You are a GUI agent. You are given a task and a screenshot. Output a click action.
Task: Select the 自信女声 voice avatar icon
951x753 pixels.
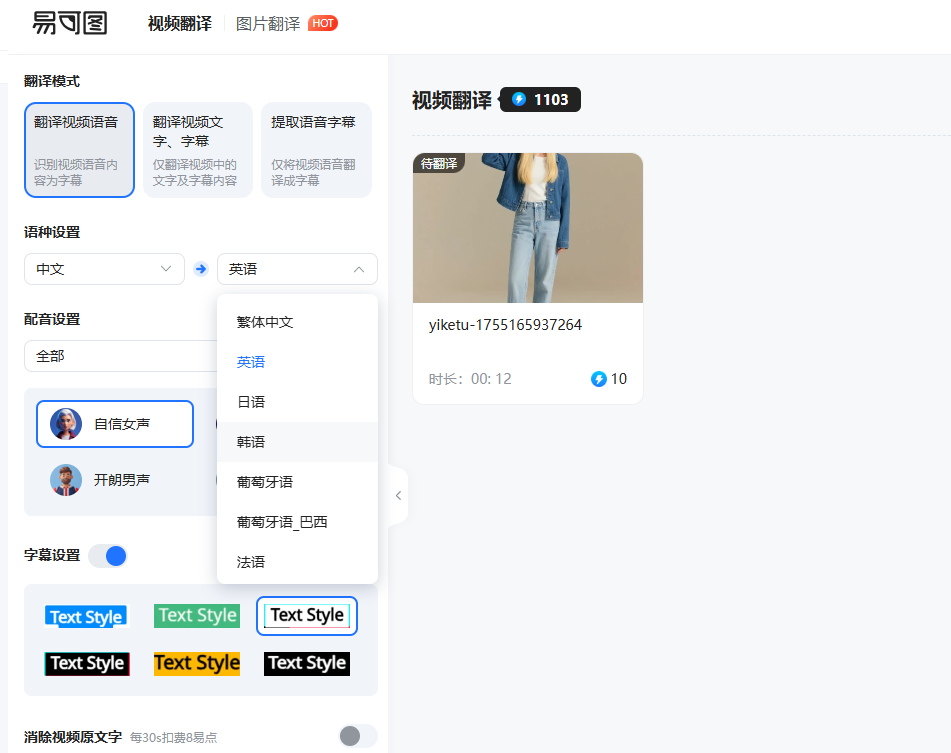66,424
